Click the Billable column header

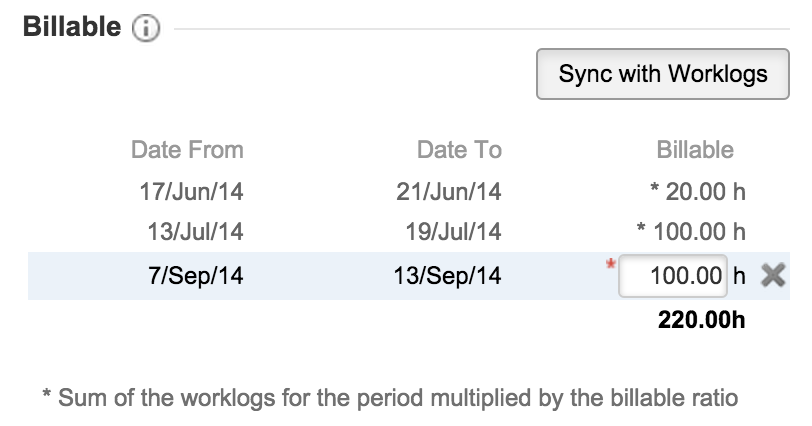tap(695, 150)
